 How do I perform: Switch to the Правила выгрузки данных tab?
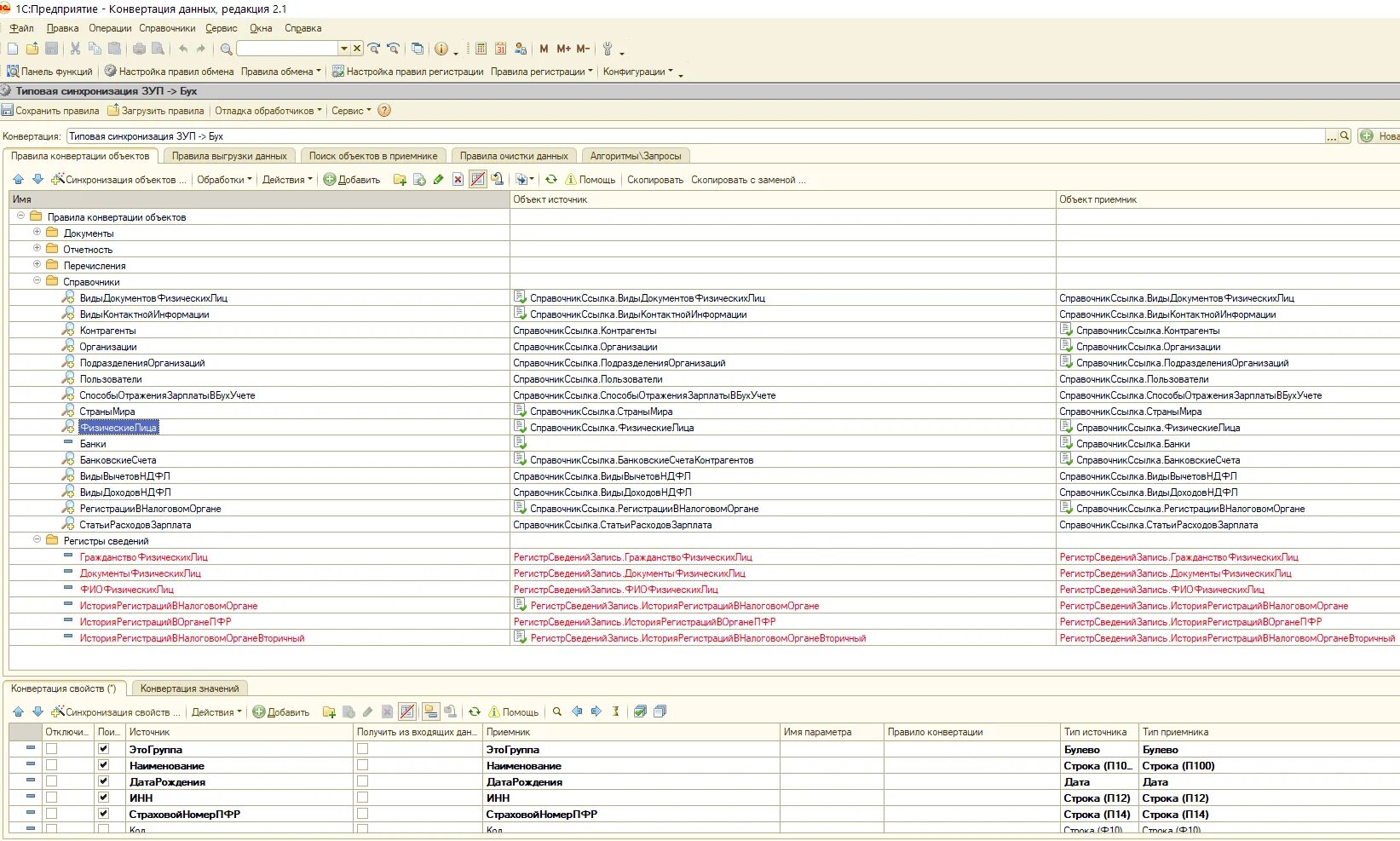tap(229, 156)
